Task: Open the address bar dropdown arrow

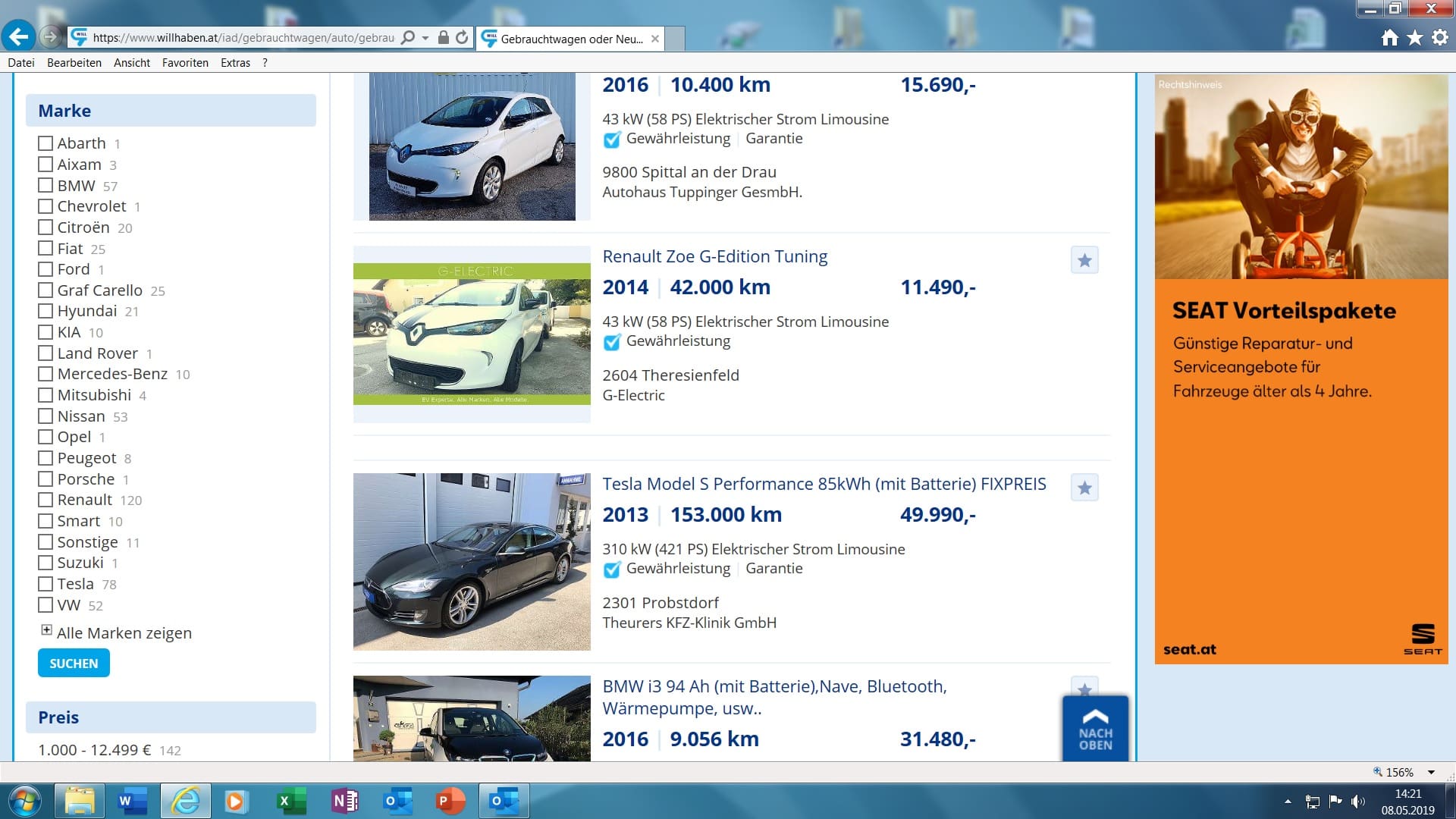Action: 425,37
